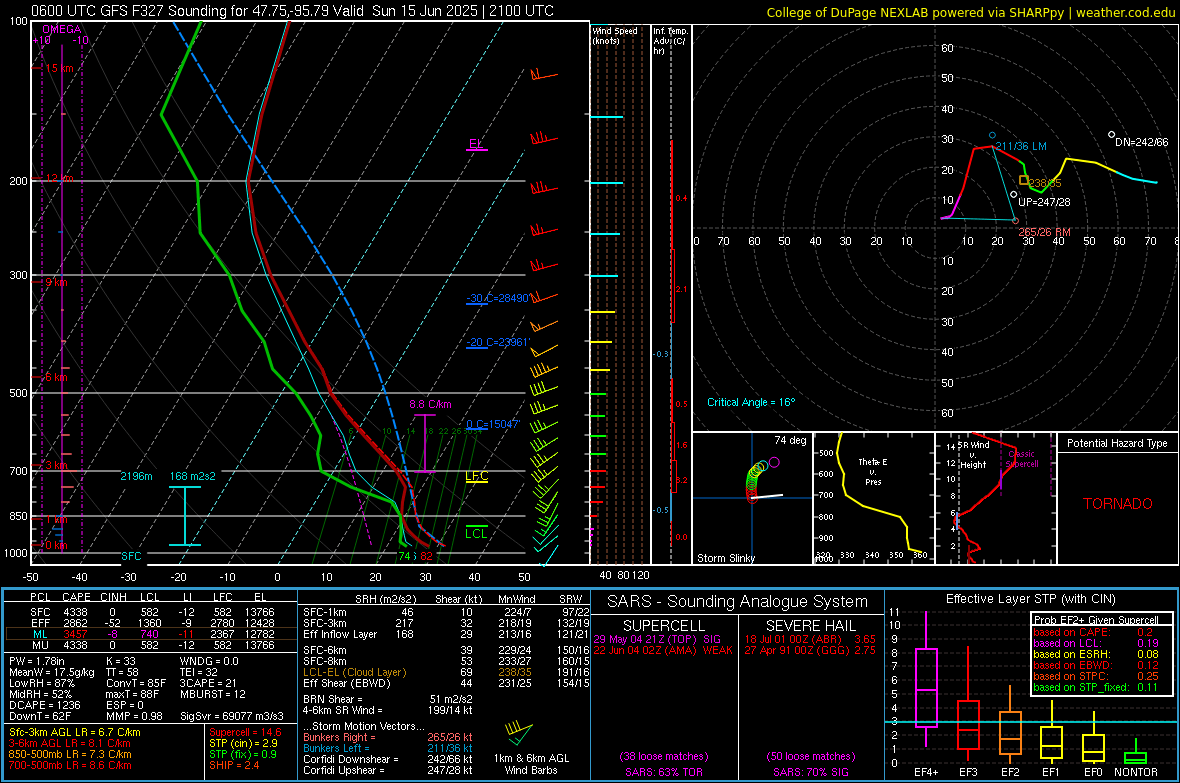This screenshot has height=783, width=1180.
Task: Click the Bunkers Right = 265/26 kt line
Action: tap(388, 737)
